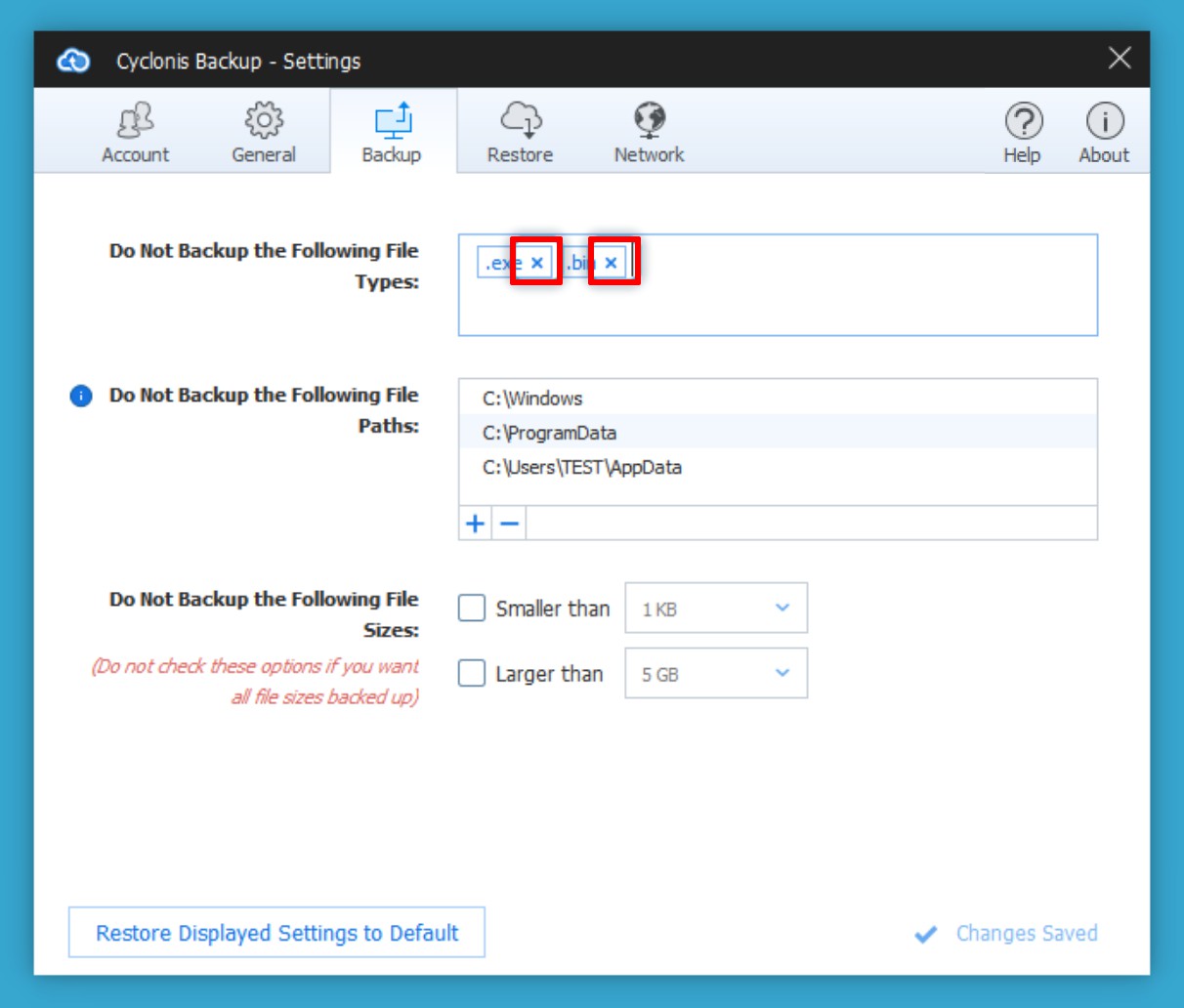Open the About info icon
This screenshot has width=1184, height=1008.
(1104, 132)
